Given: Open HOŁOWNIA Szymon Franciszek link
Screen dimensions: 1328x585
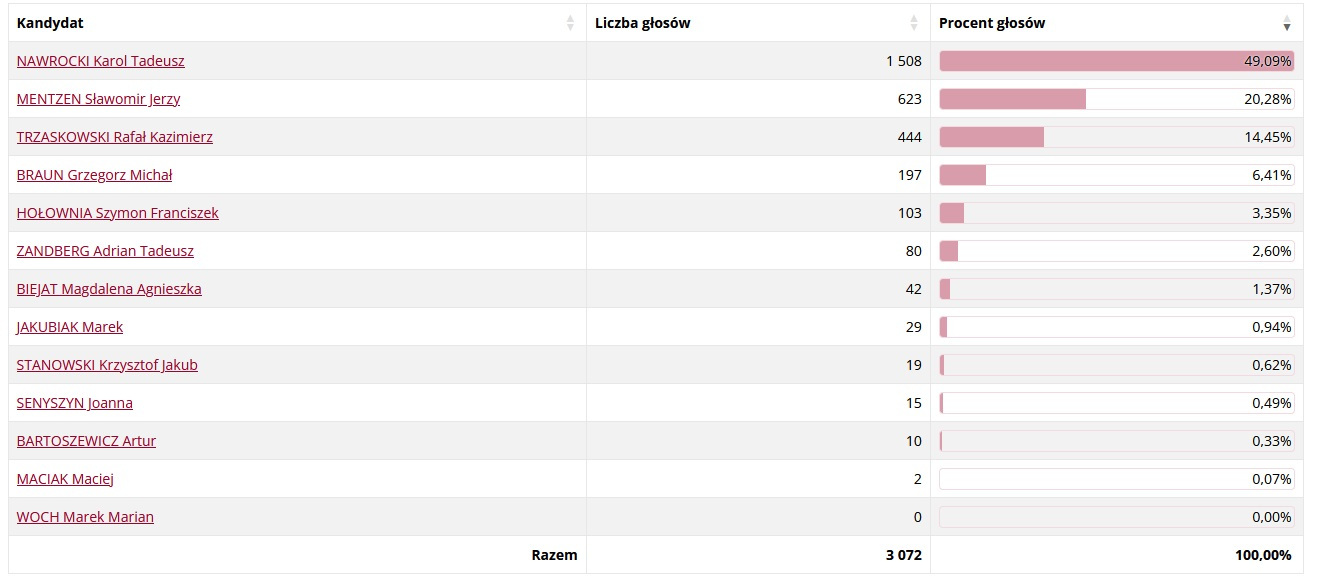Looking at the screenshot, I should [118, 213].
